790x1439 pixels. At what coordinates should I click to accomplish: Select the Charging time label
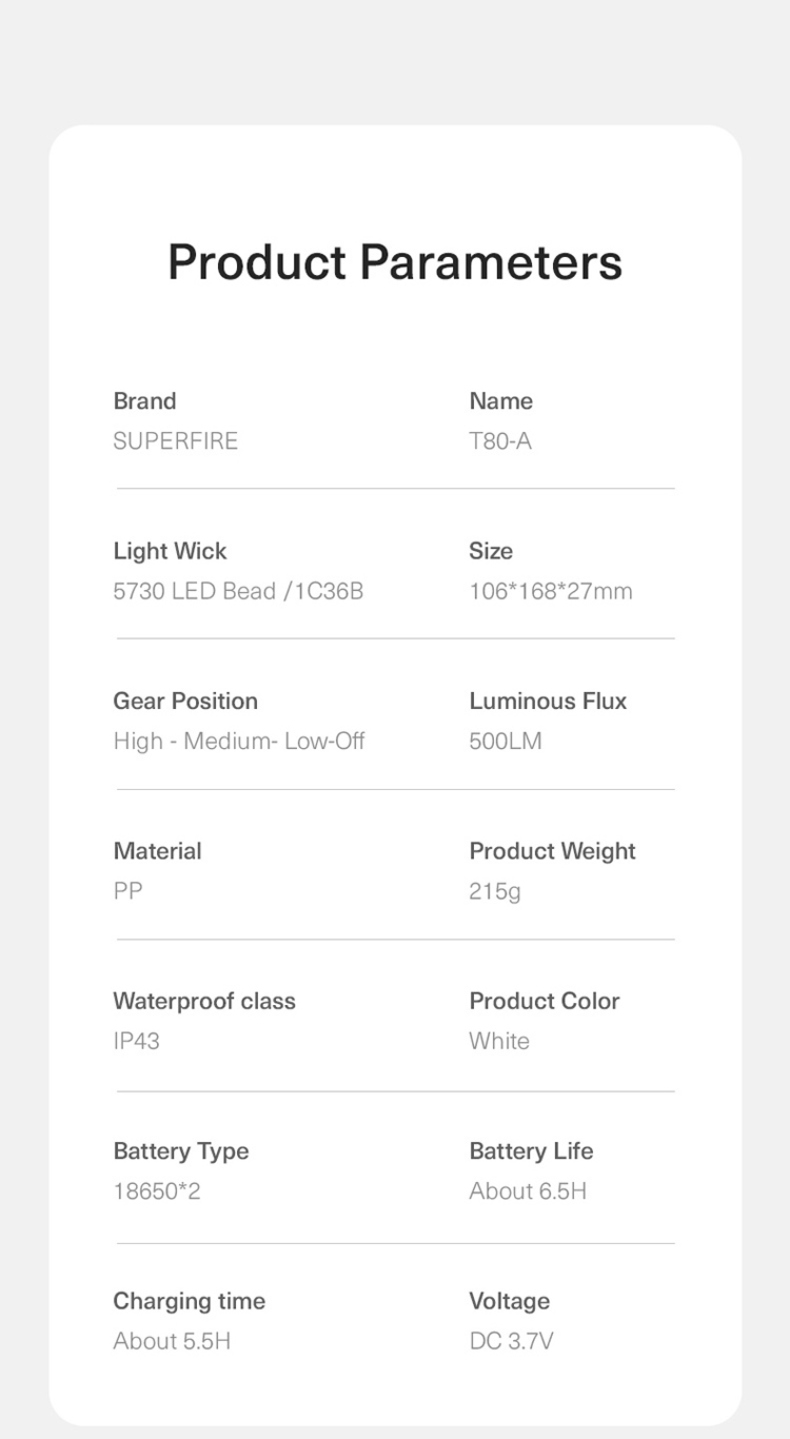[x=189, y=1301]
